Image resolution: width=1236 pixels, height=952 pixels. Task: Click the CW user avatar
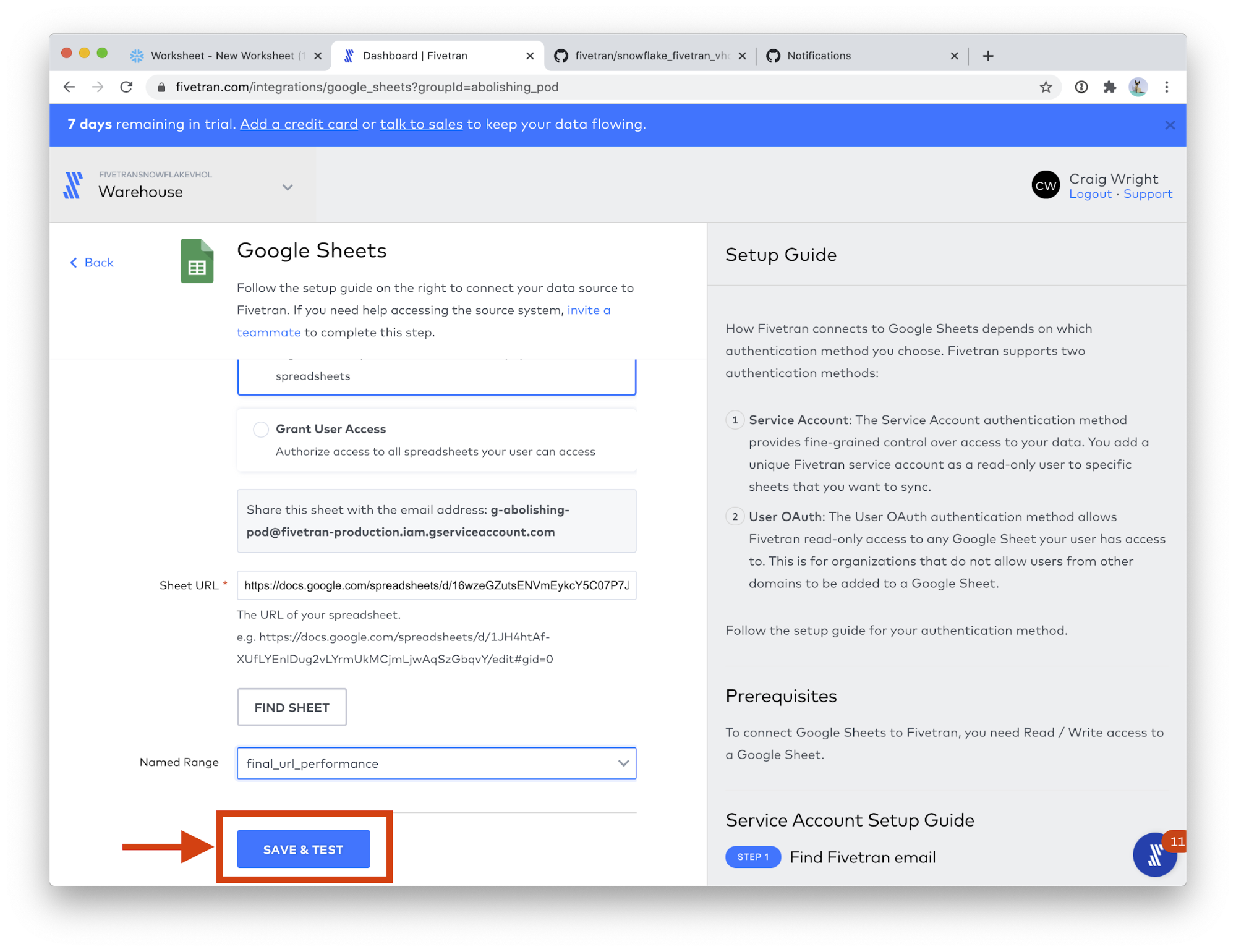(x=1046, y=185)
